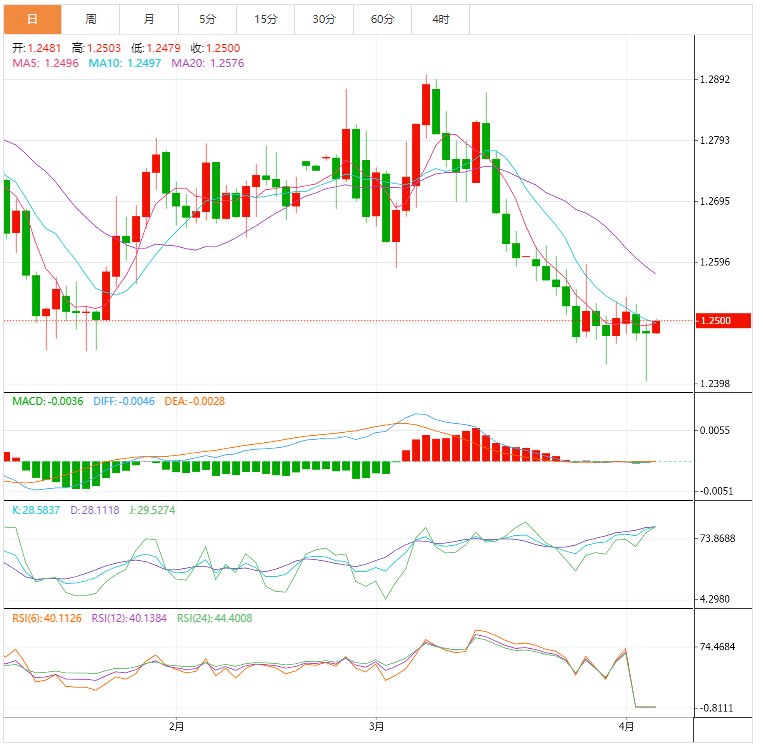Image resolution: width=763 pixels, height=750 pixels.
Task: Open the 月 monthly chart tab
Action: click(148, 19)
